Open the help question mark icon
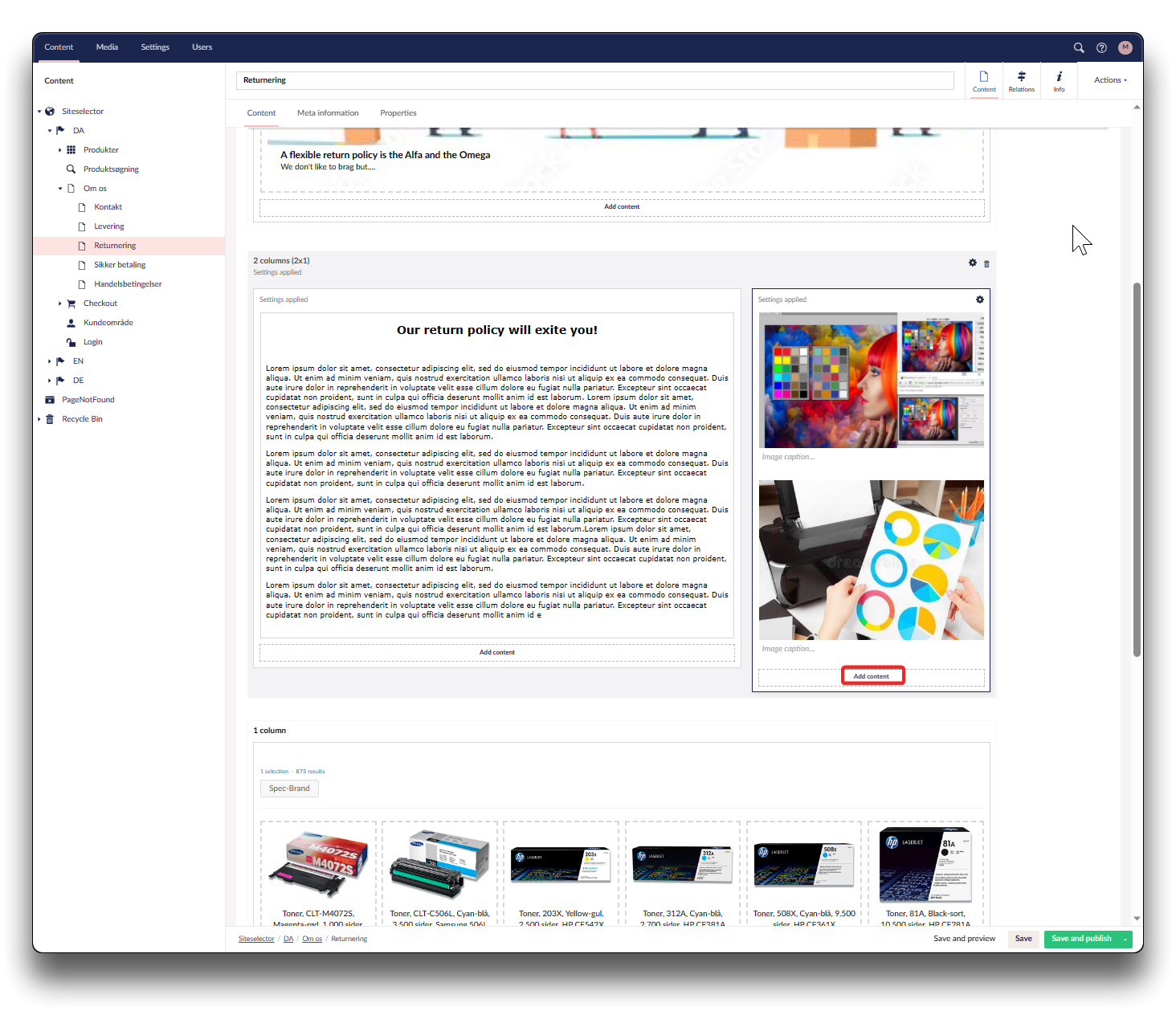This screenshot has width=1176, height=1011. click(1101, 47)
